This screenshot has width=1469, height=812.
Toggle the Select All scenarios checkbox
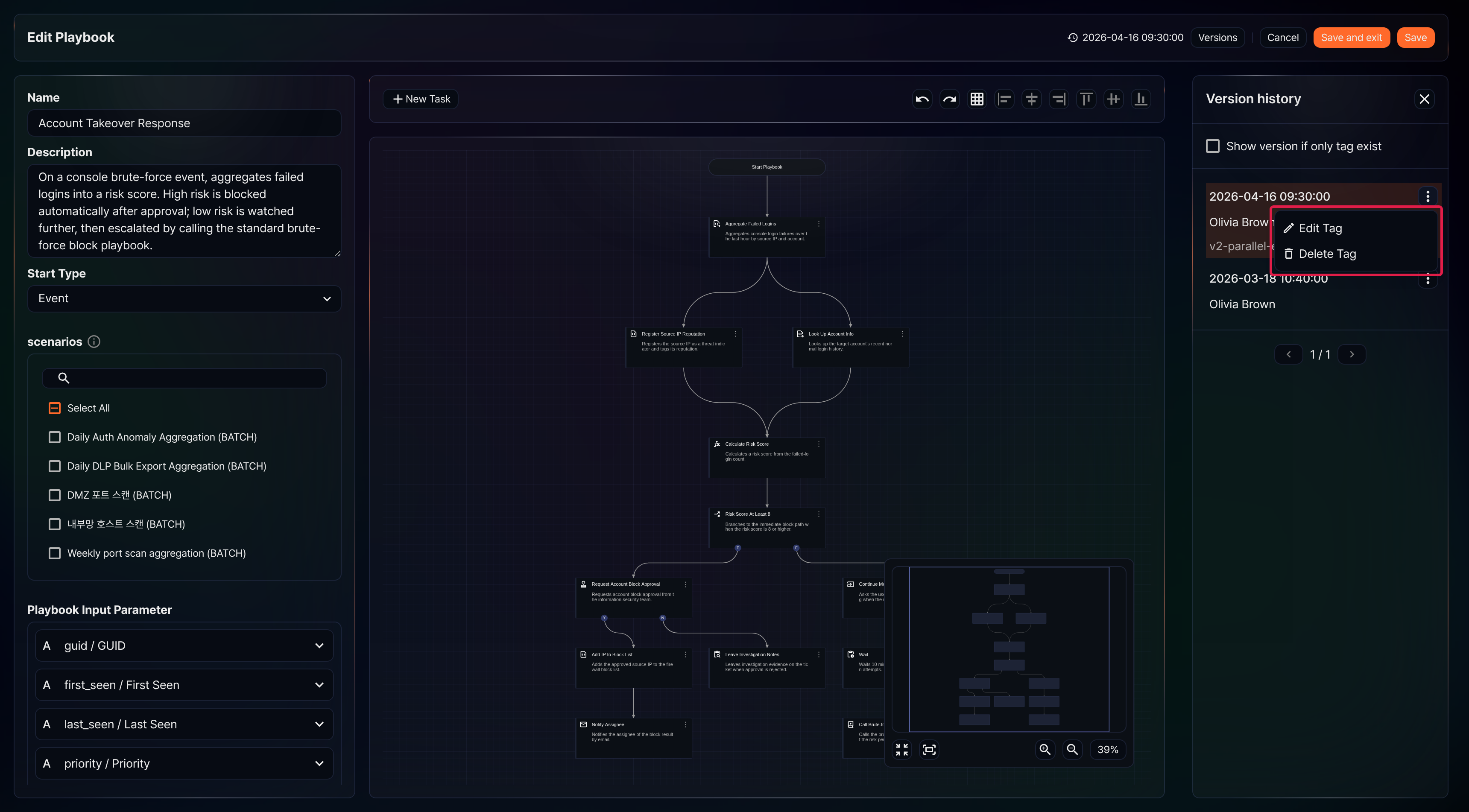pos(55,408)
